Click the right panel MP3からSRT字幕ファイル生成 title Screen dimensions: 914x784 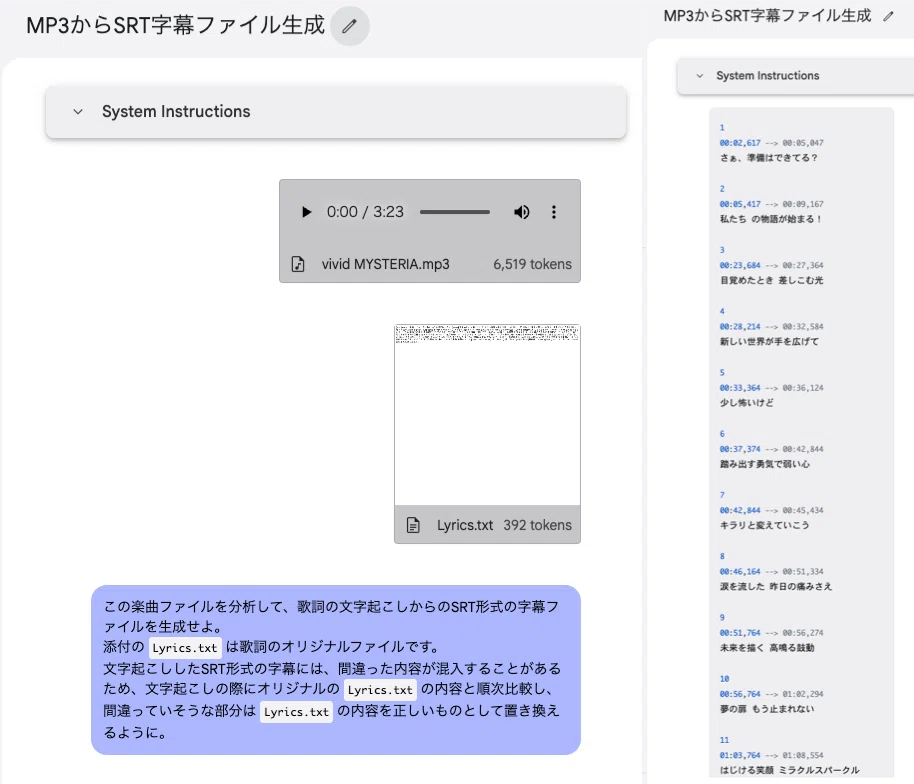click(x=767, y=16)
